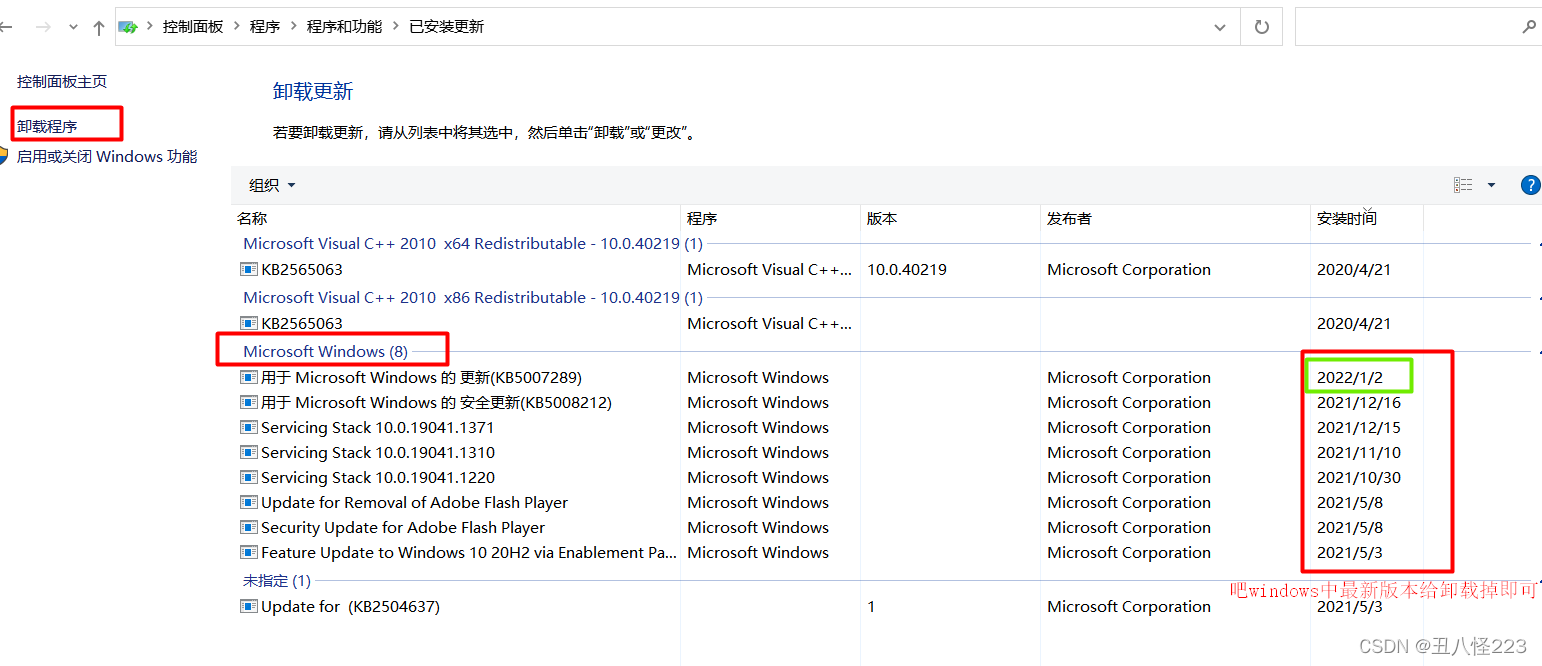
Task: Click the icon beside KB5008212 security update
Action: tap(249, 402)
